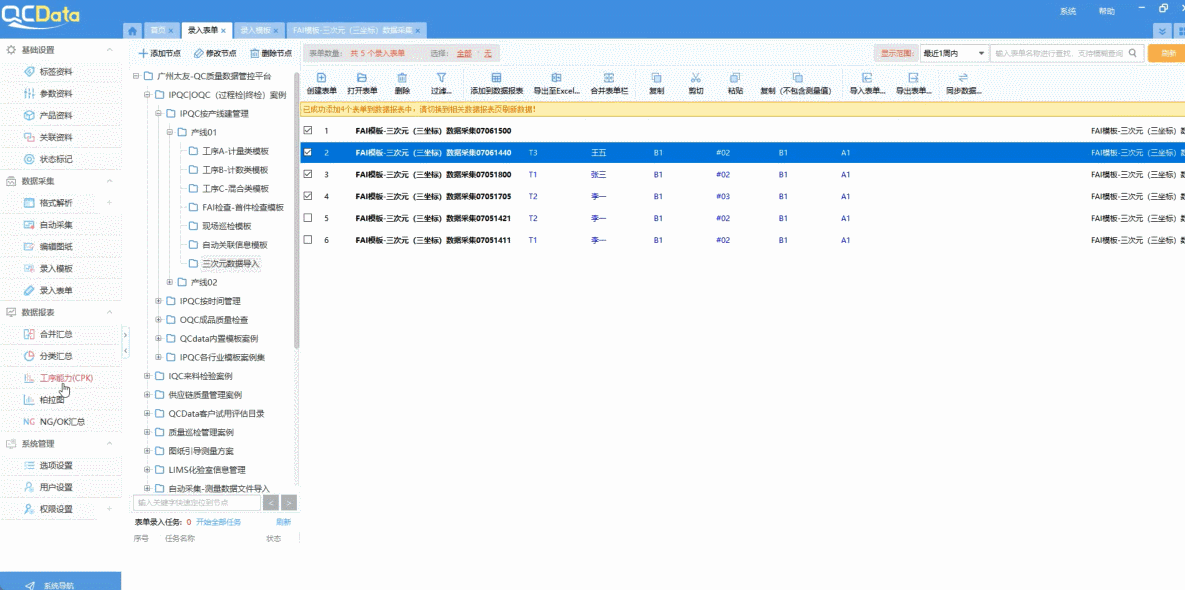Click the 导出至Excel export icon
The height and width of the screenshot is (590, 1185).
556,78
